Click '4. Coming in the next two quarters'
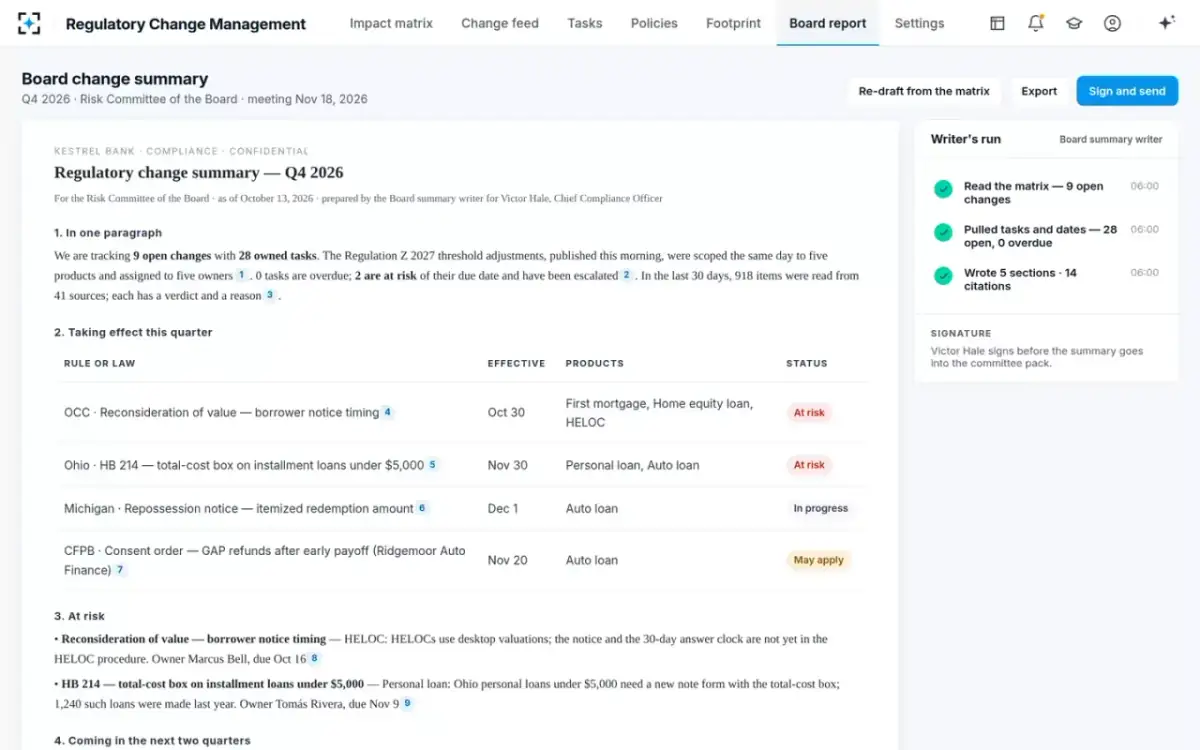1200x750 pixels. coord(152,741)
